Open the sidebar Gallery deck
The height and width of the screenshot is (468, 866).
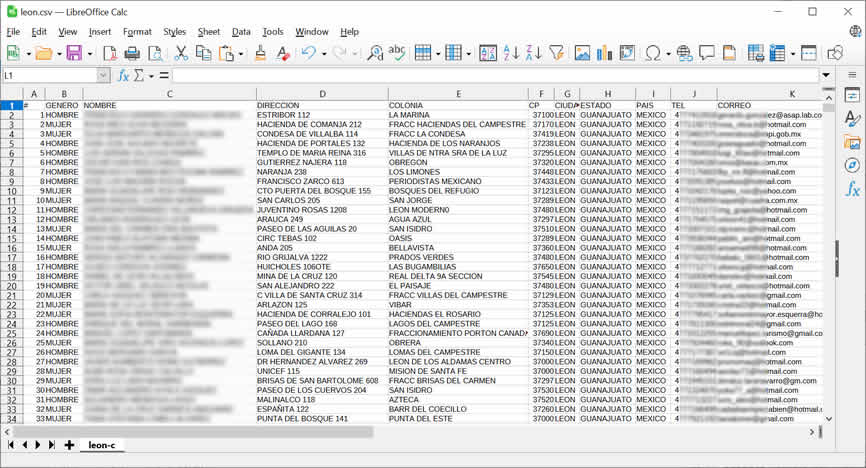(x=852, y=142)
